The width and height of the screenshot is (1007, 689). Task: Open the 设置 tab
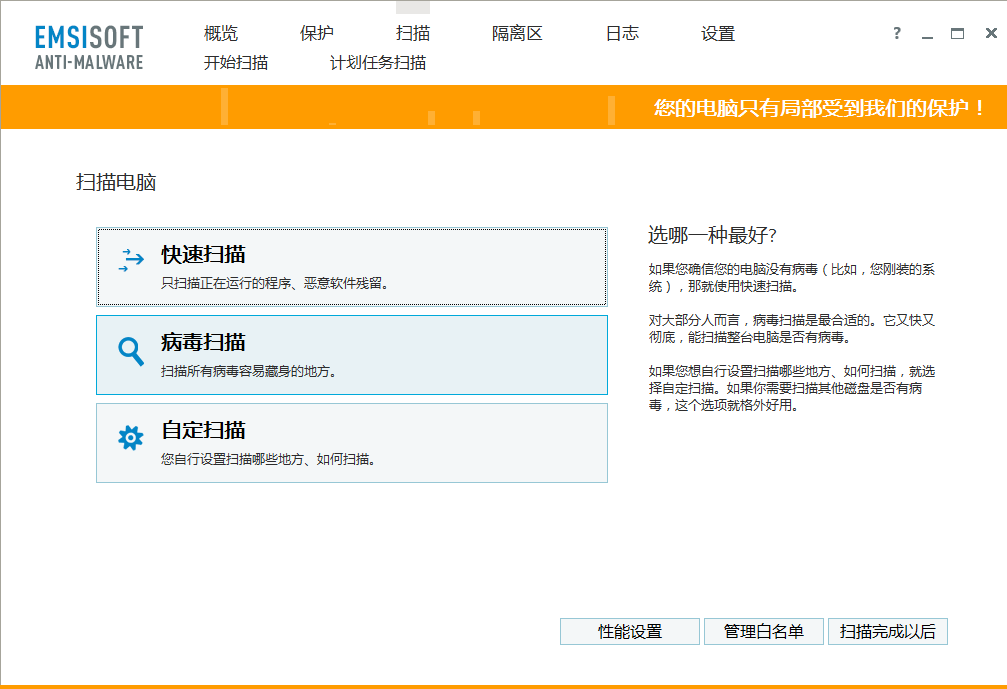718,34
